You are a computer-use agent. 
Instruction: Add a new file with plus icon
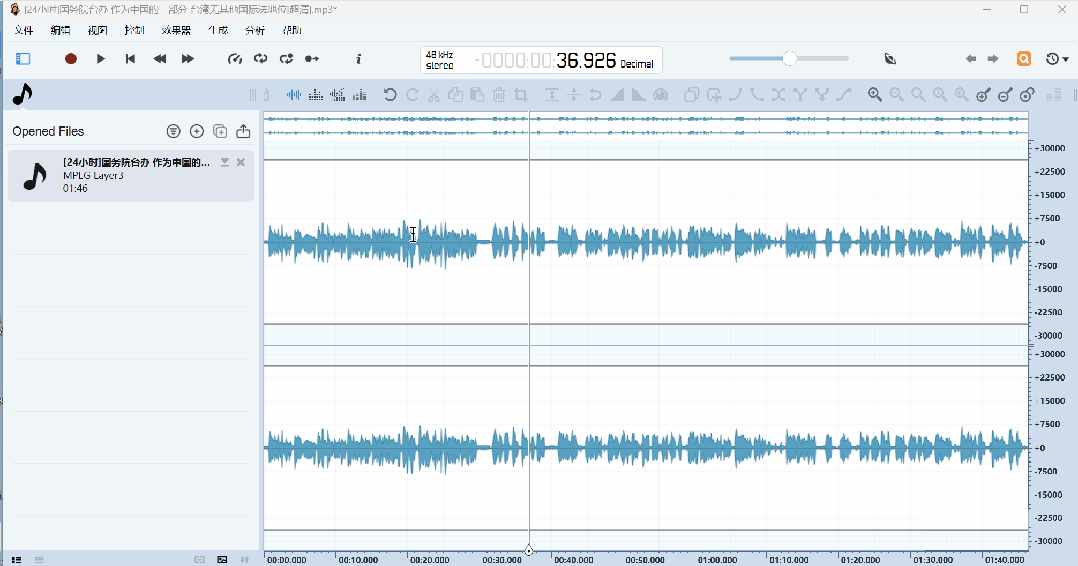pos(197,131)
